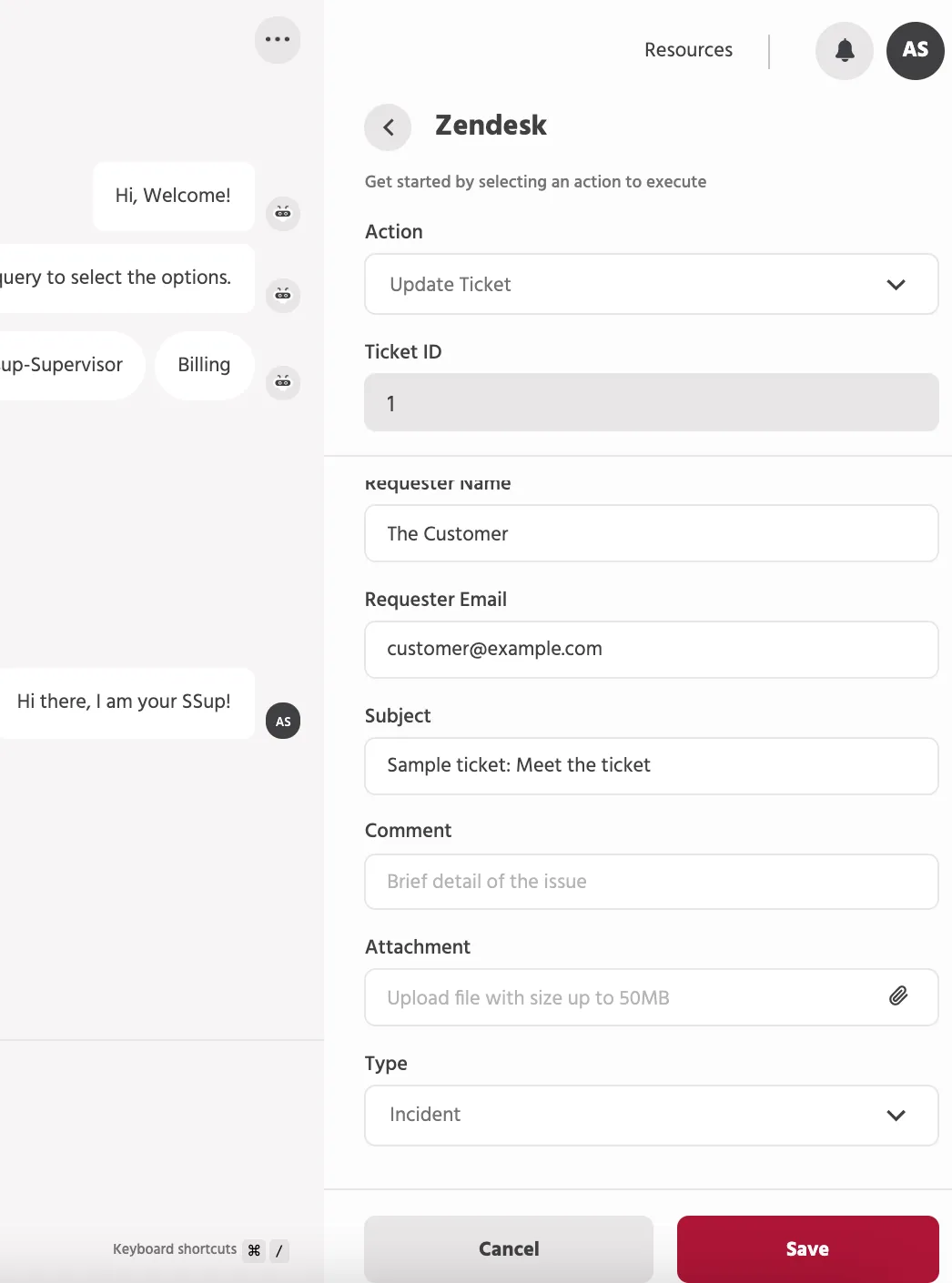Cancel the Zendesk action
Screen dimensions: 952x1283
coord(509,1248)
